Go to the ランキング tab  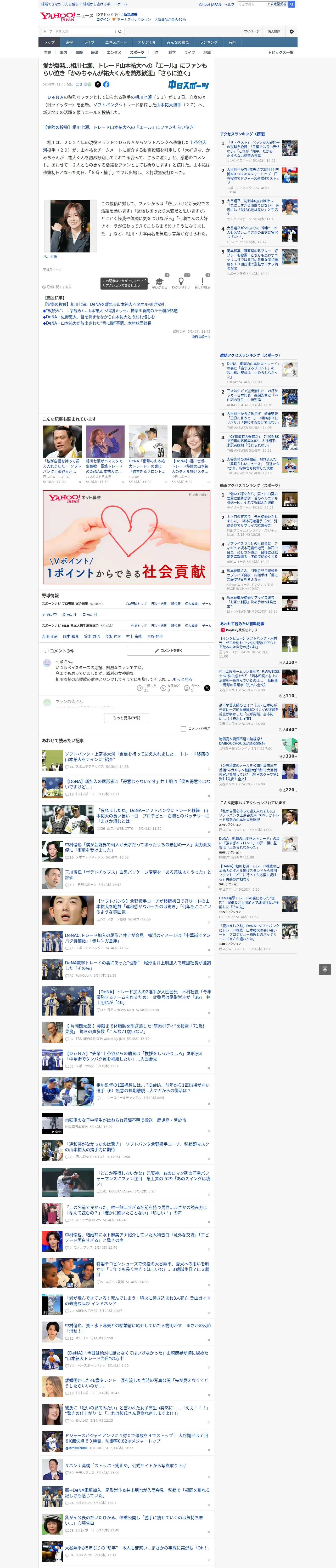[x=209, y=43]
